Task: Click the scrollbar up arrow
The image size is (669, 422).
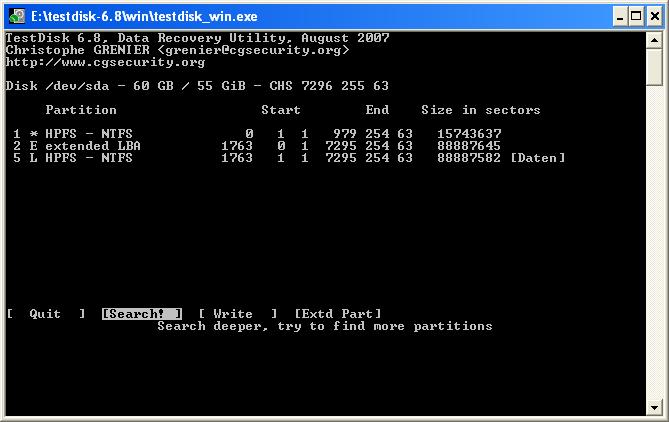Action: (x=654, y=41)
